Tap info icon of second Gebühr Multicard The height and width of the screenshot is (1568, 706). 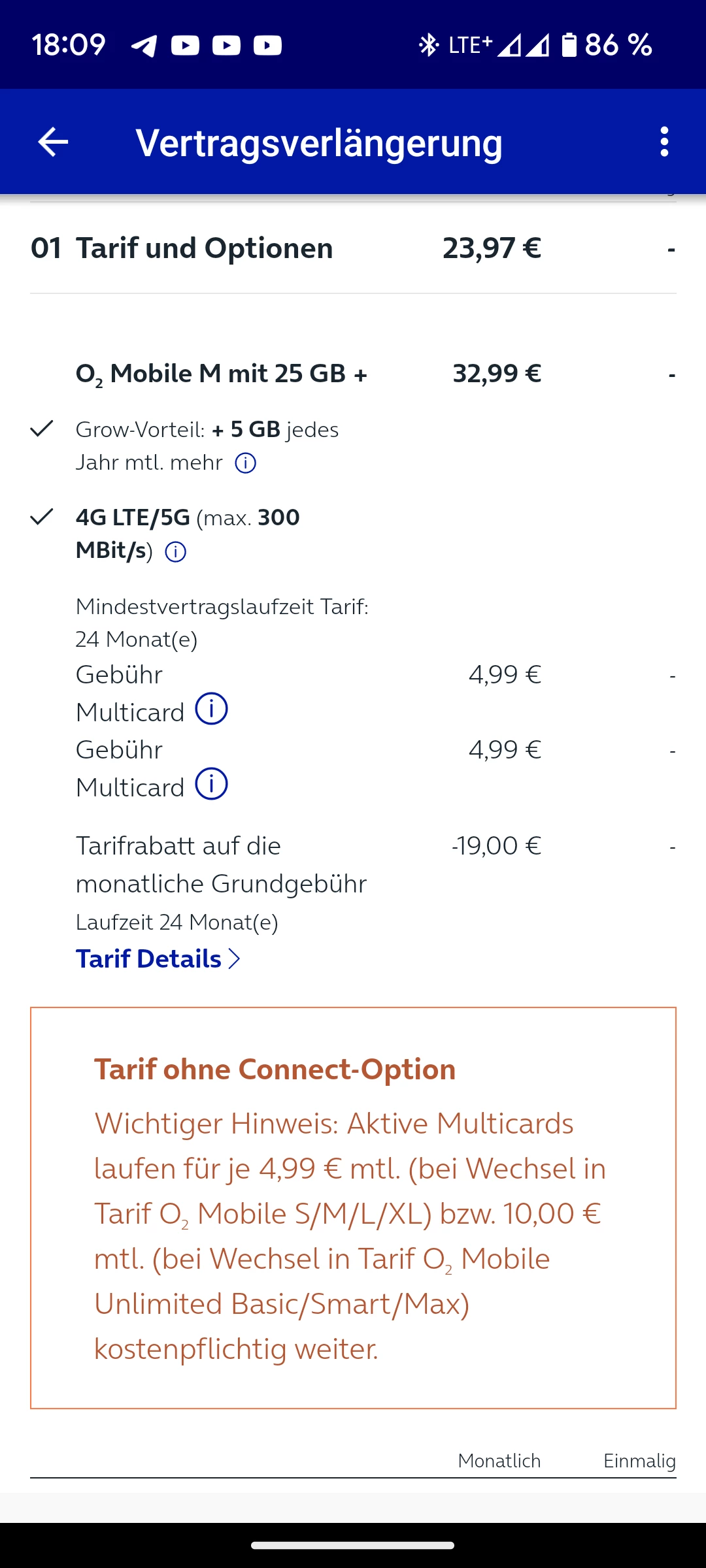click(212, 784)
